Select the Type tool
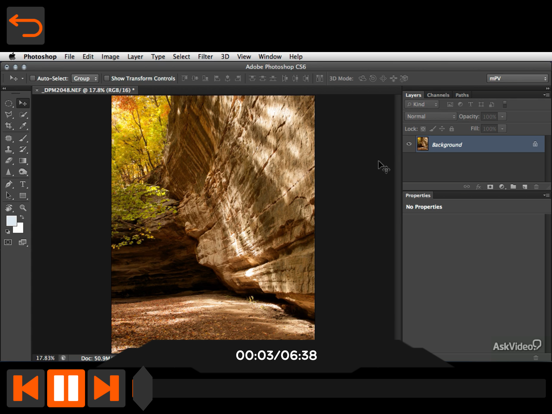Viewport: 552px width, 414px height. pyautogui.click(x=23, y=184)
